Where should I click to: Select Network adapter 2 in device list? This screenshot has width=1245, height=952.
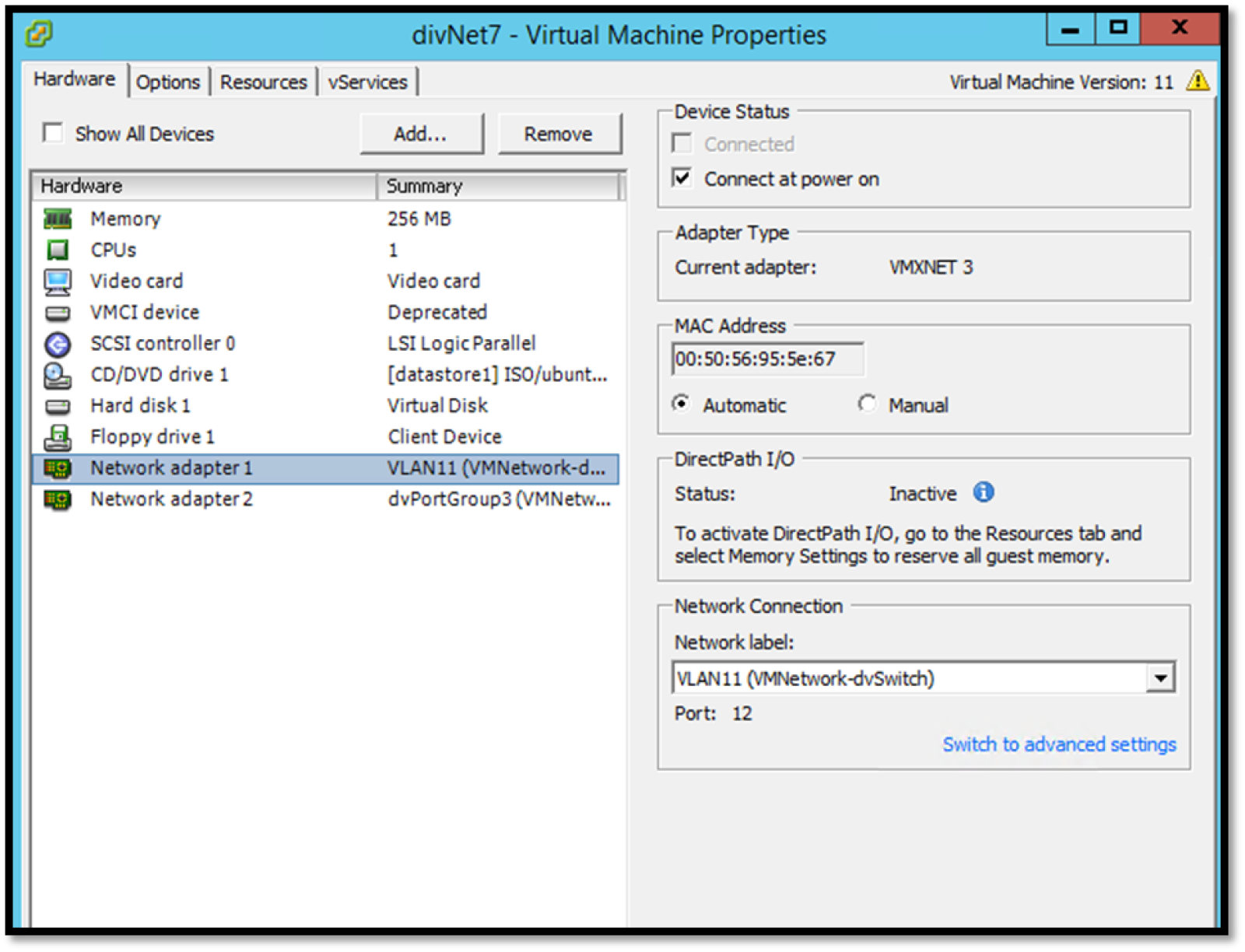pos(170,499)
